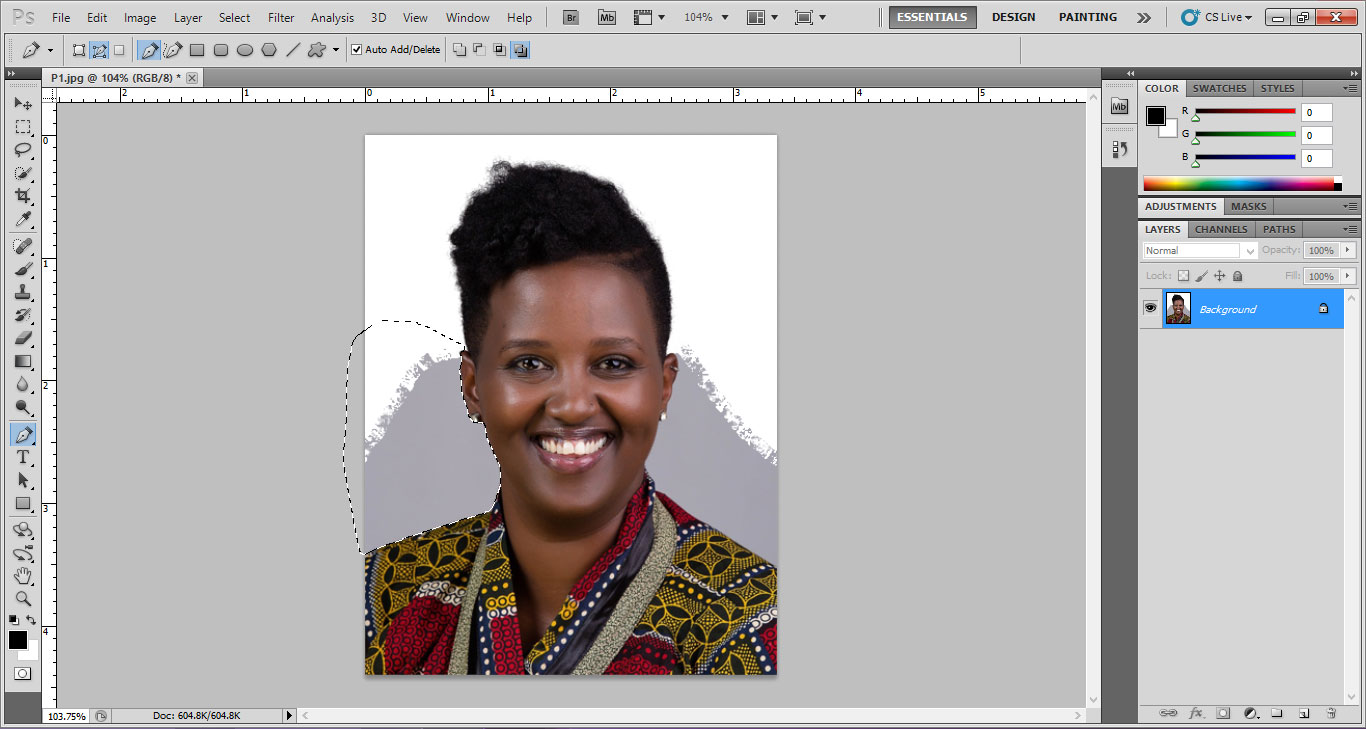Open the layer Fill slider arrow
Screen dimensions: 1366x729
pos(1348,276)
